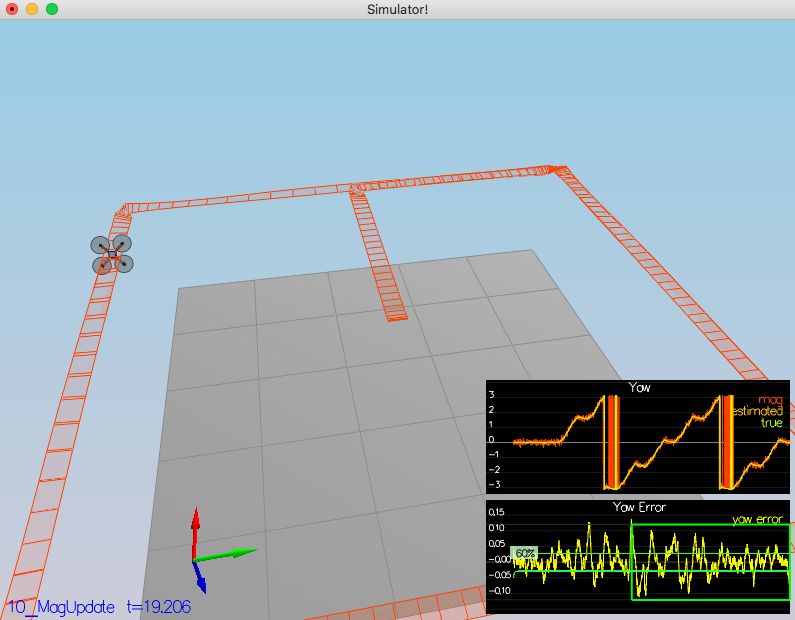
Task: Click the quadrotor drone in the scene
Action: [112, 254]
